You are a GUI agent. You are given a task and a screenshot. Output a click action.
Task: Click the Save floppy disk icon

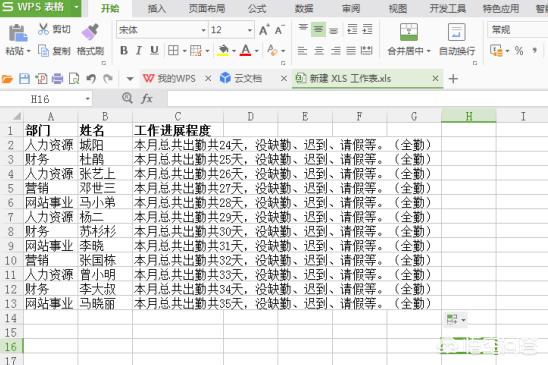tap(24, 79)
